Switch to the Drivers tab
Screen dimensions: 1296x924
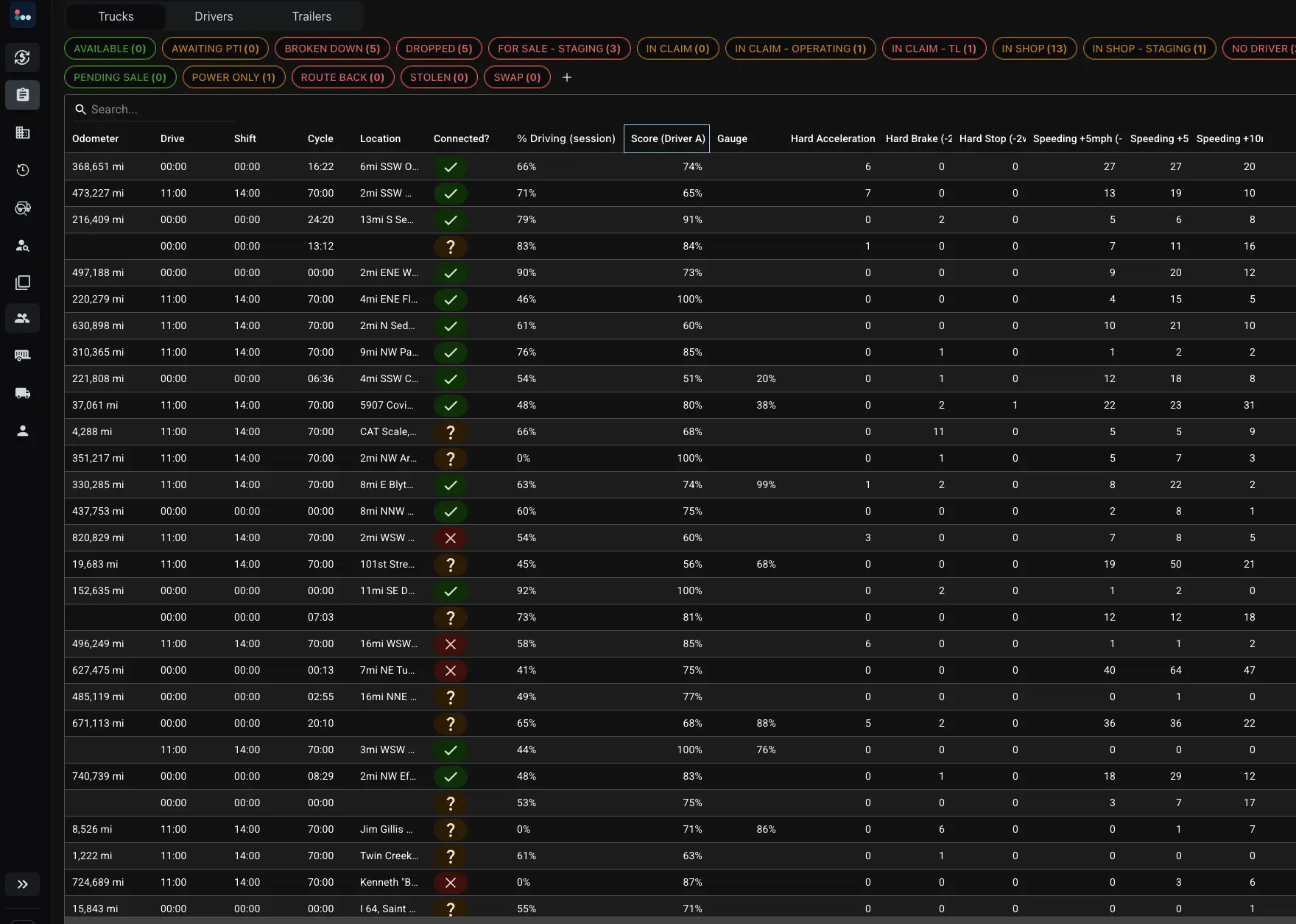(x=214, y=16)
